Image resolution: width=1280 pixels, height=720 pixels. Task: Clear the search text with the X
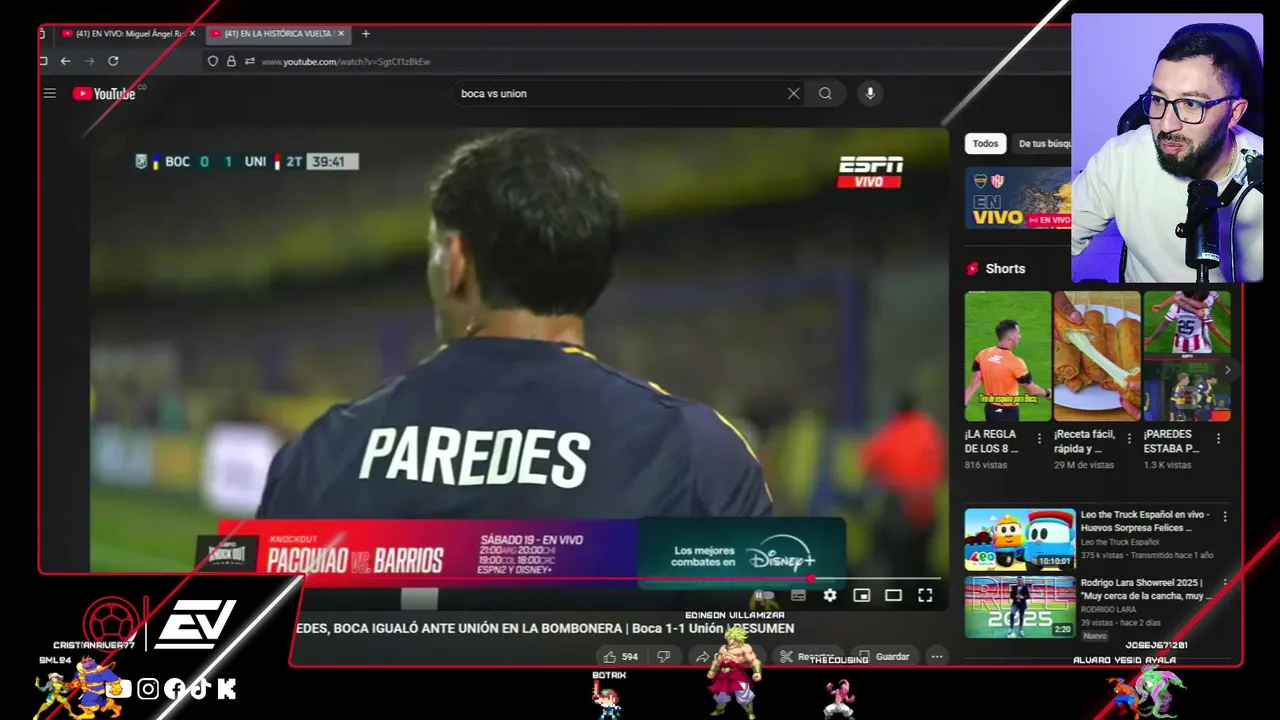(x=793, y=93)
